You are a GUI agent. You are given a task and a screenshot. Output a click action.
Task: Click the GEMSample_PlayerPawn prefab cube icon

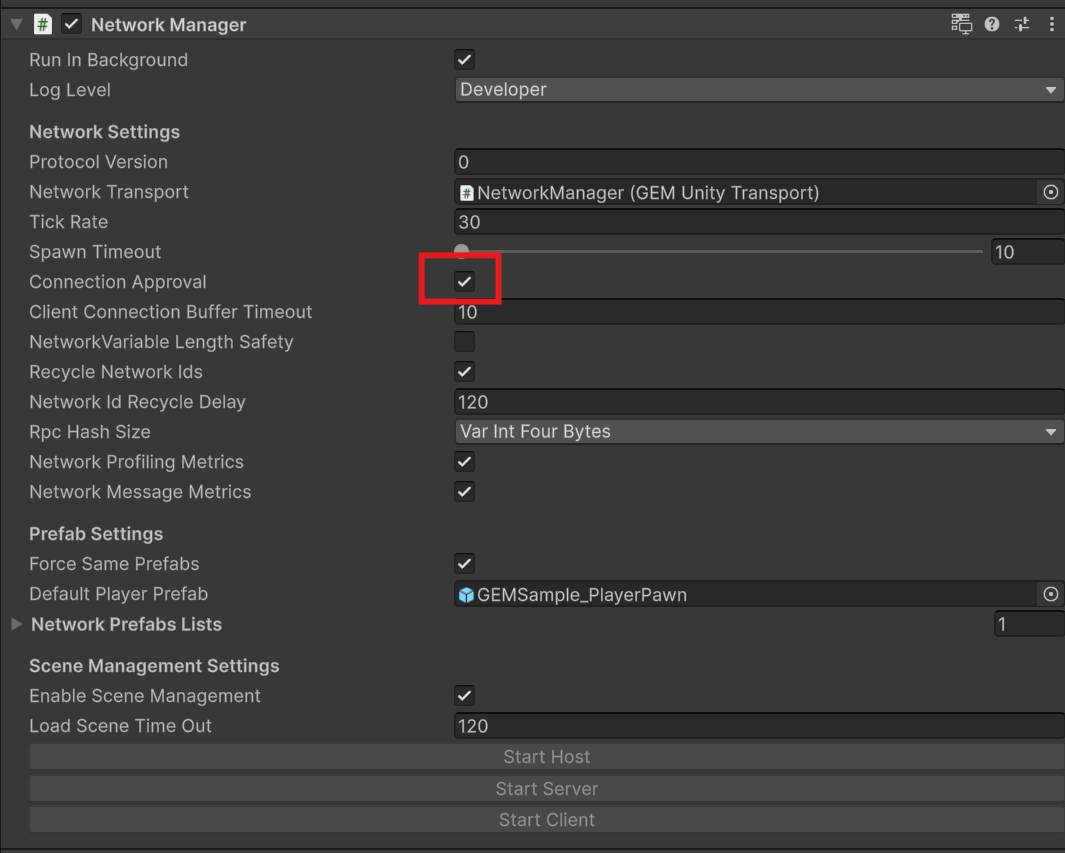click(x=466, y=595)
